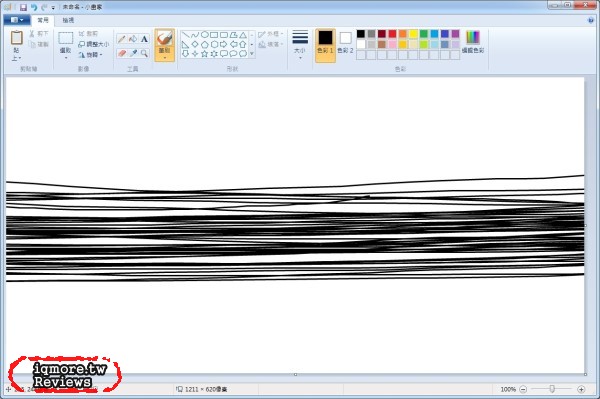Pick the green palette swatch

(424, 34)
